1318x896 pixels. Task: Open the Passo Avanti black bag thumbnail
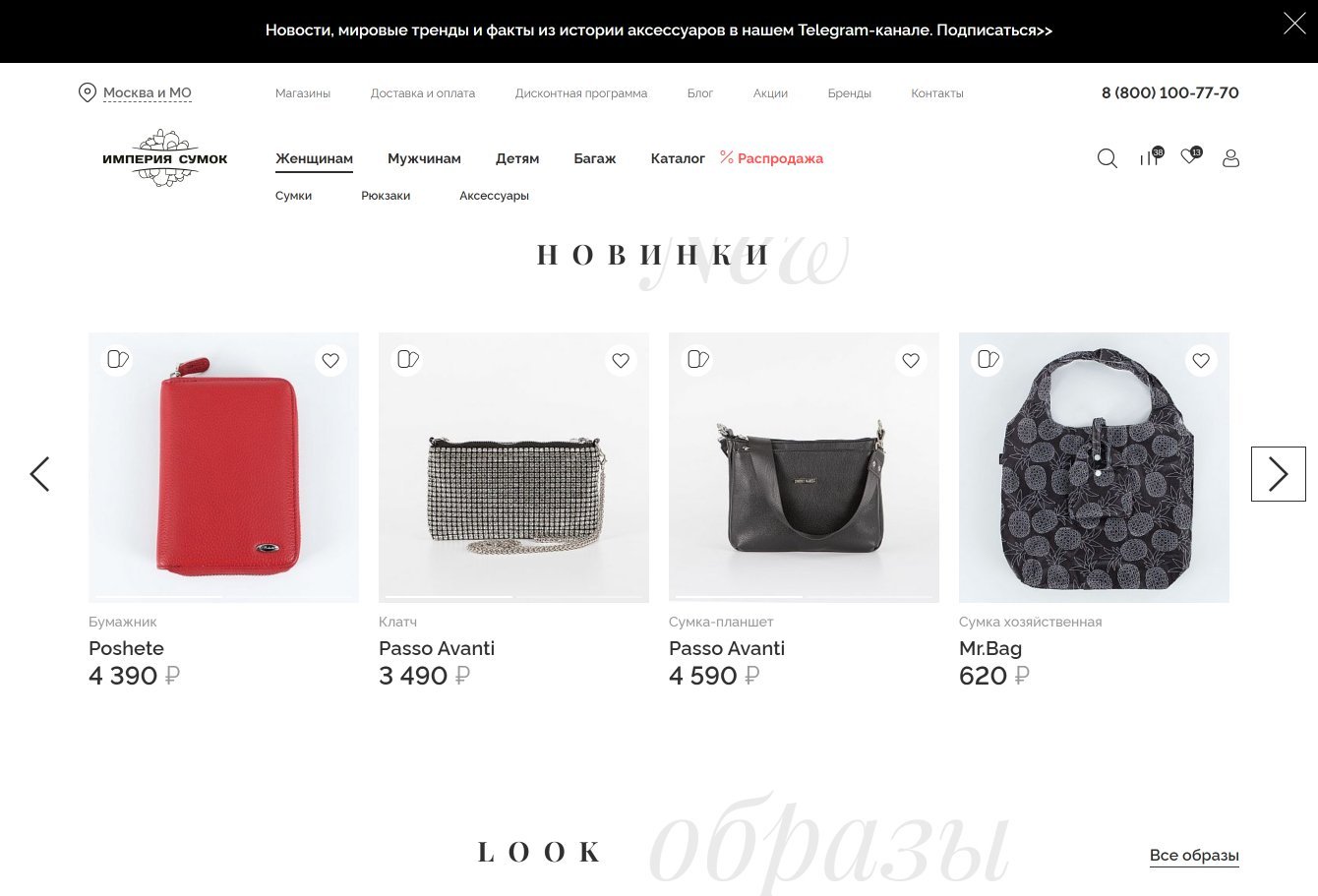(804, 467)
